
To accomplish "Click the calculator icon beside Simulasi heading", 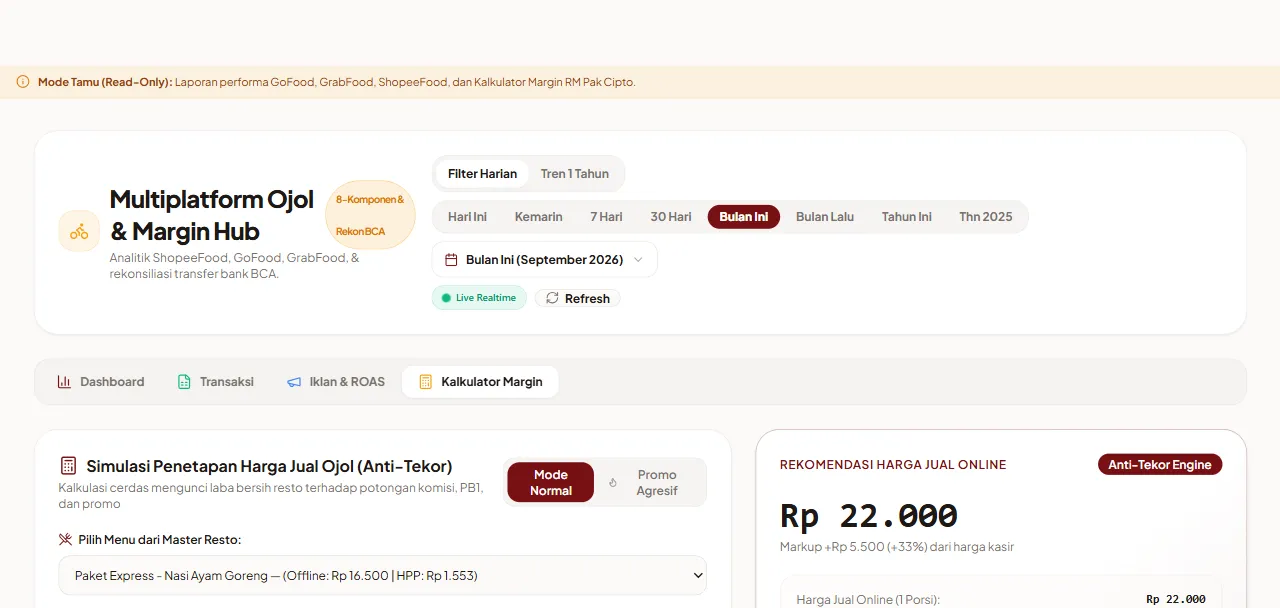I will point(68,466).
